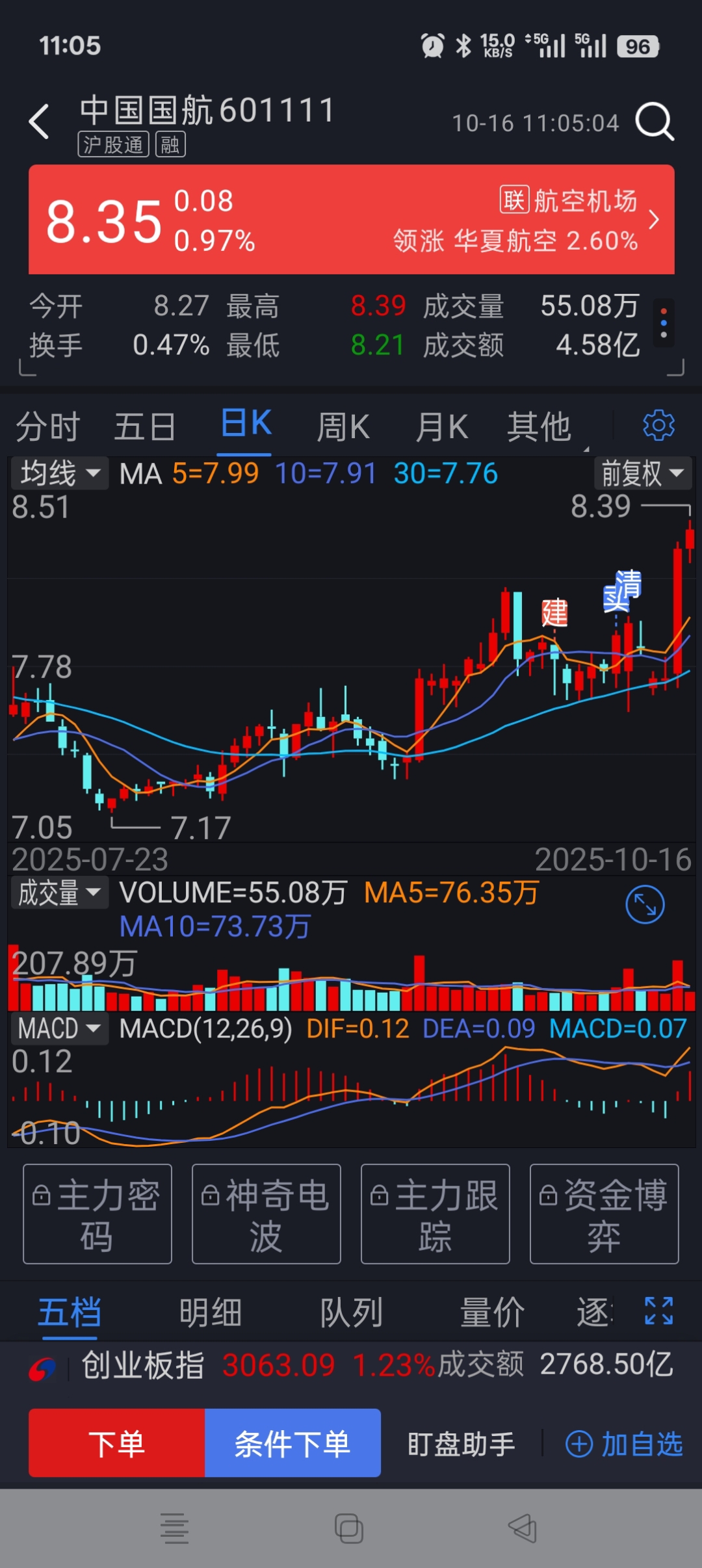Tap the plus icon beside 加自选
Image resolution: width=702 pixels, height=1568 pixels.
click(579, 1444)
